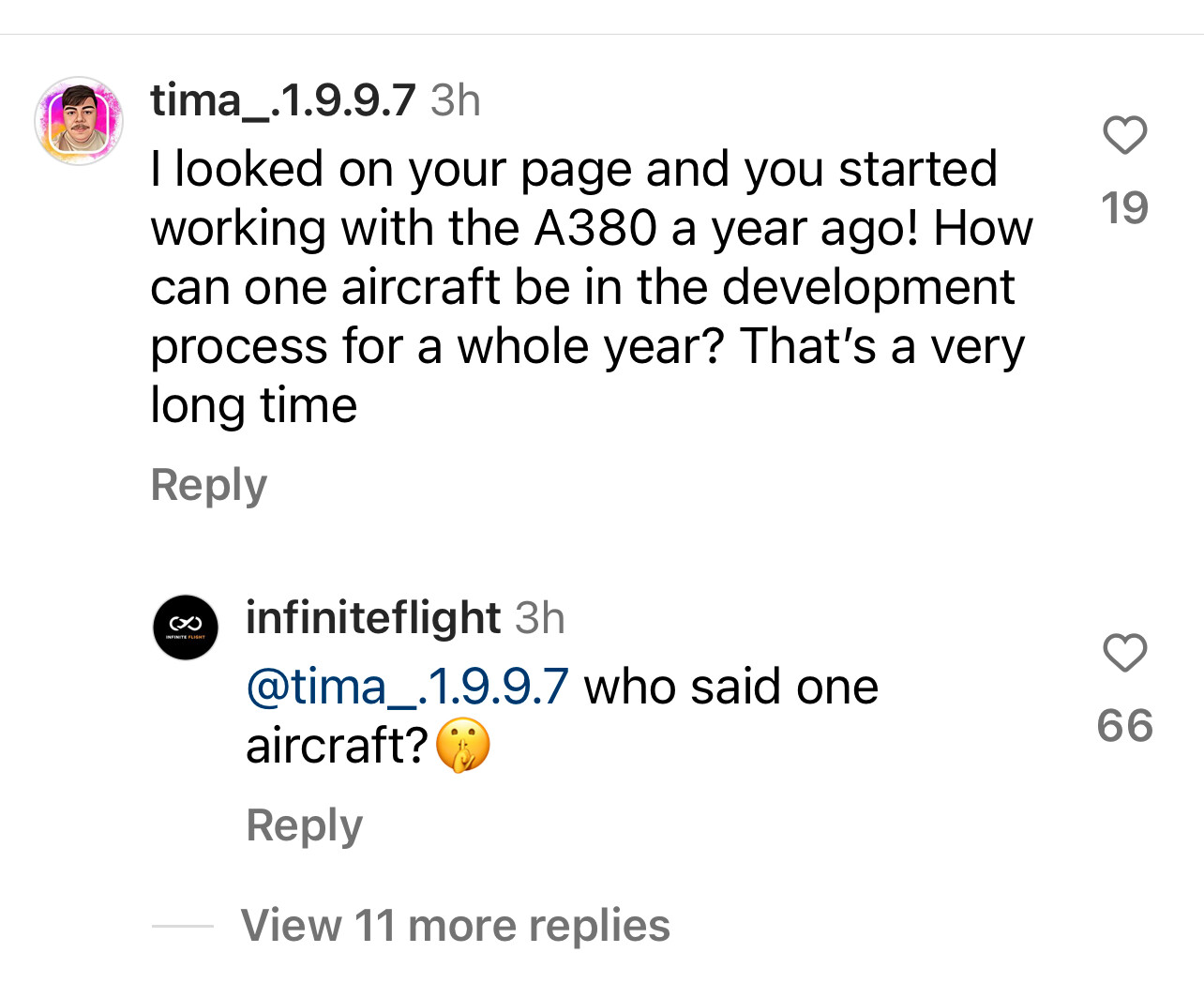This screenshot has height=998, width=1204.
Task: Click the word A380 in tima's comment
Action: point(595,228)
